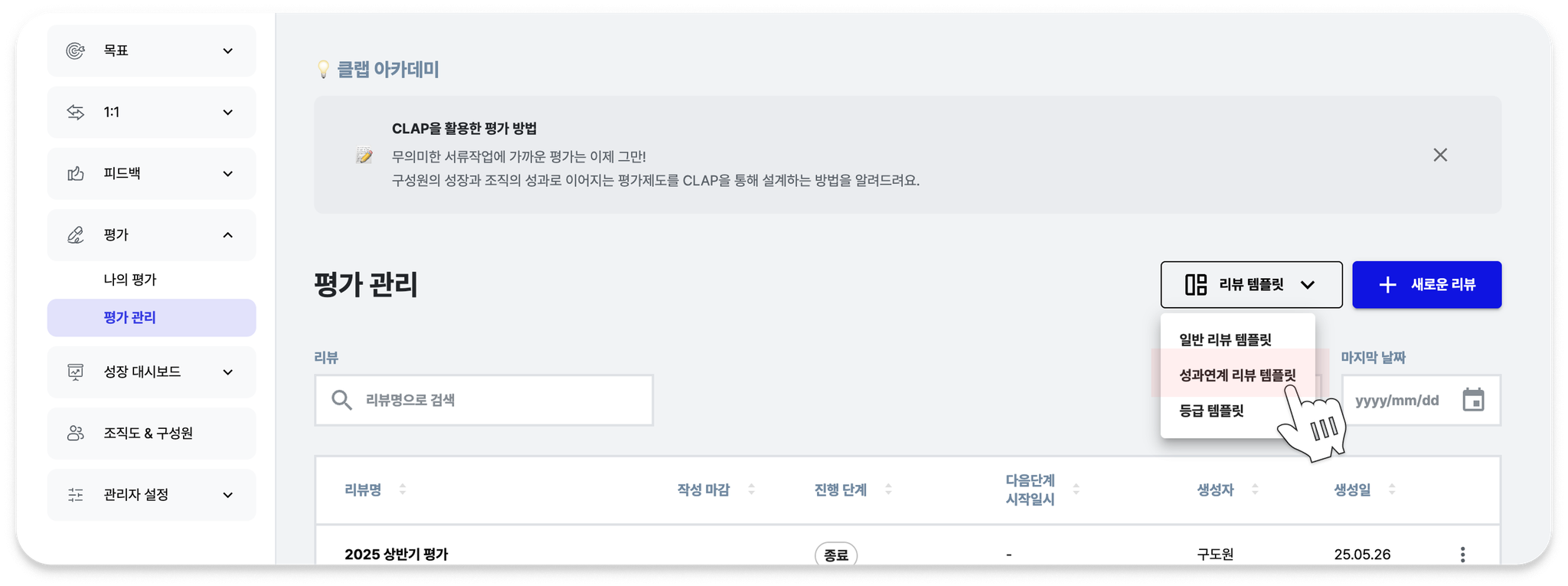Viewport: 1568px width, 586px height.
Task: Sort the table by 진행 단계
Action: [888, 489]
